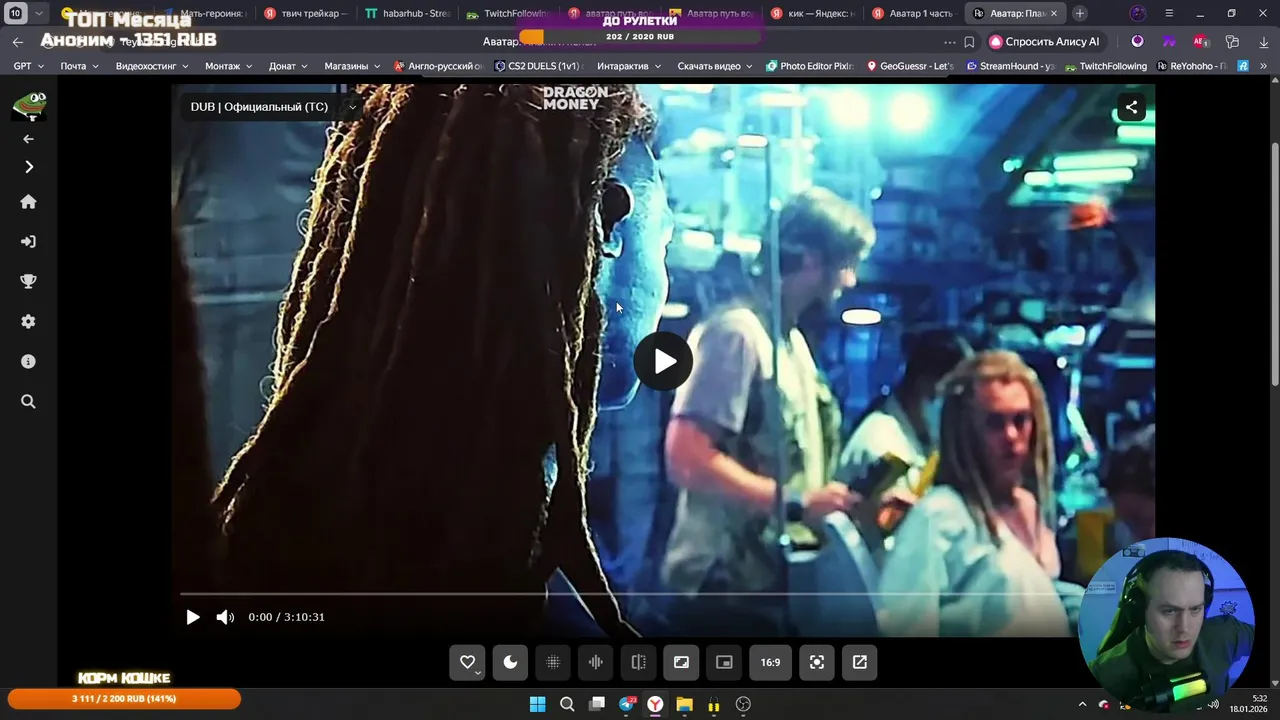Open the Photo Editor Pixlr bookmark

point(810,66)
